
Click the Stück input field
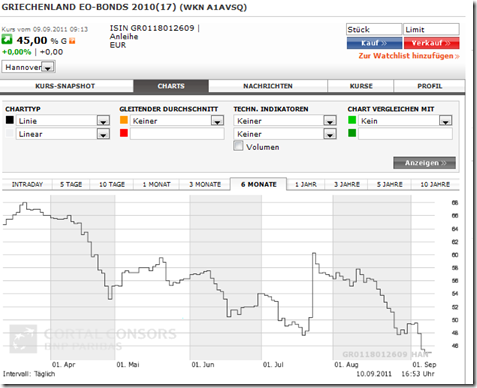tap(374, 29)
